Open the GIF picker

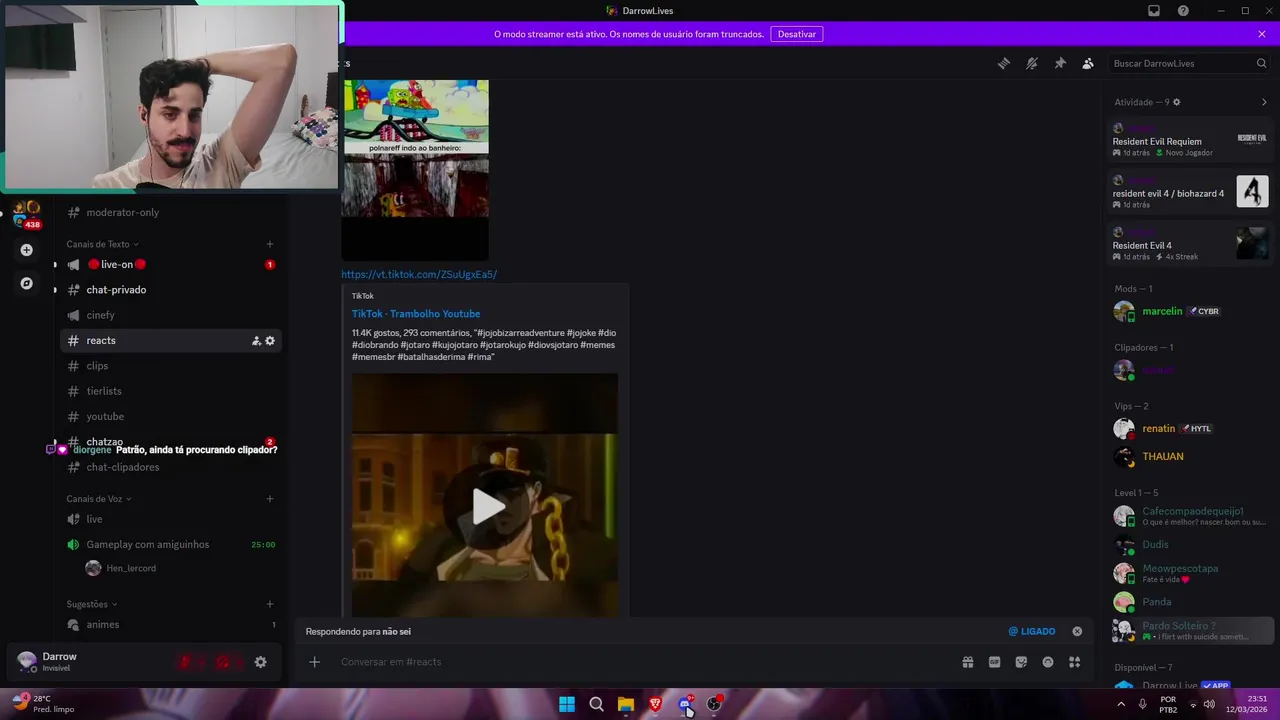(x=995, y=662)
